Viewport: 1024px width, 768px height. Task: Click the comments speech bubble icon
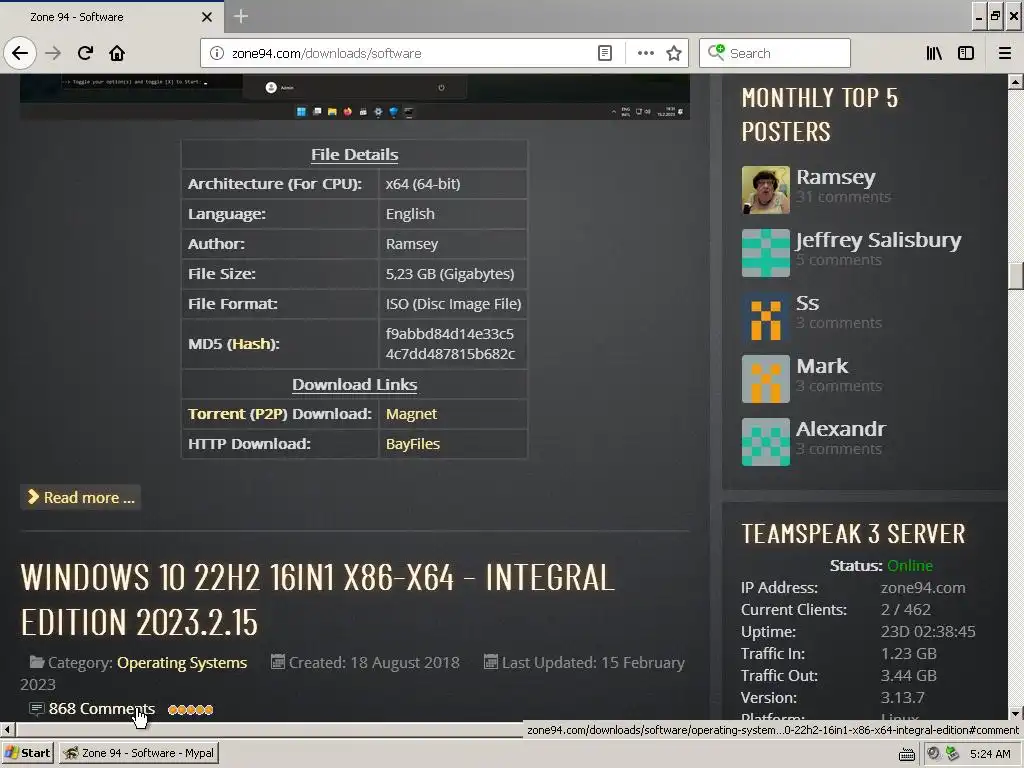point(37,709)
